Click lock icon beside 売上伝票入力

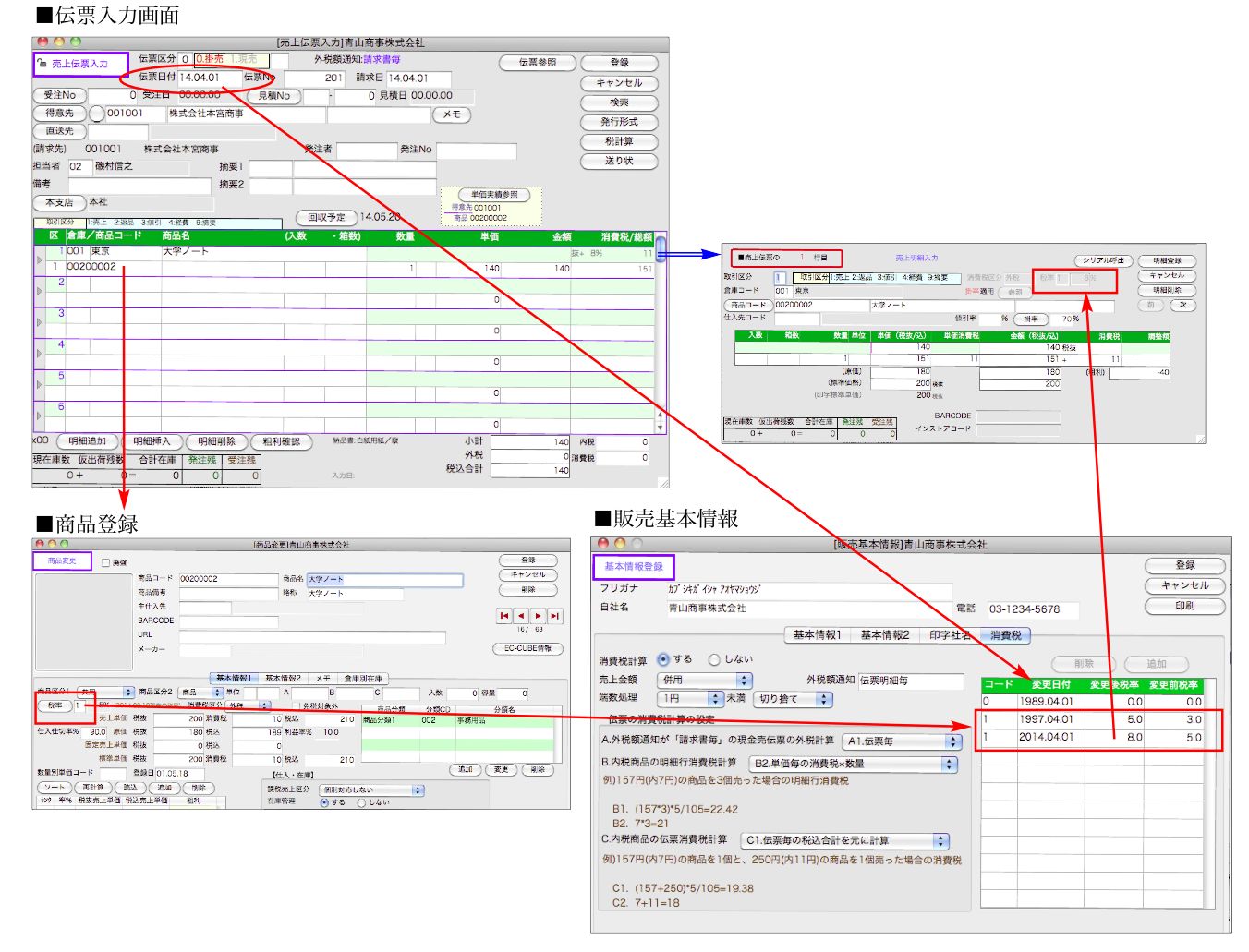[x=42, y=64]
